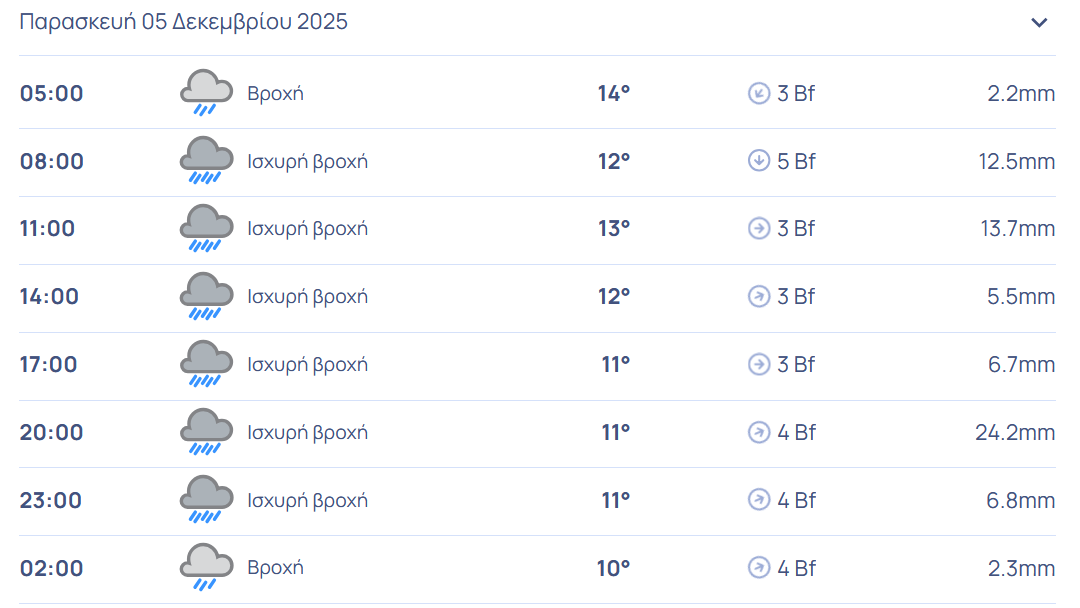Click the rain cloud icon at 05:00

206,93
